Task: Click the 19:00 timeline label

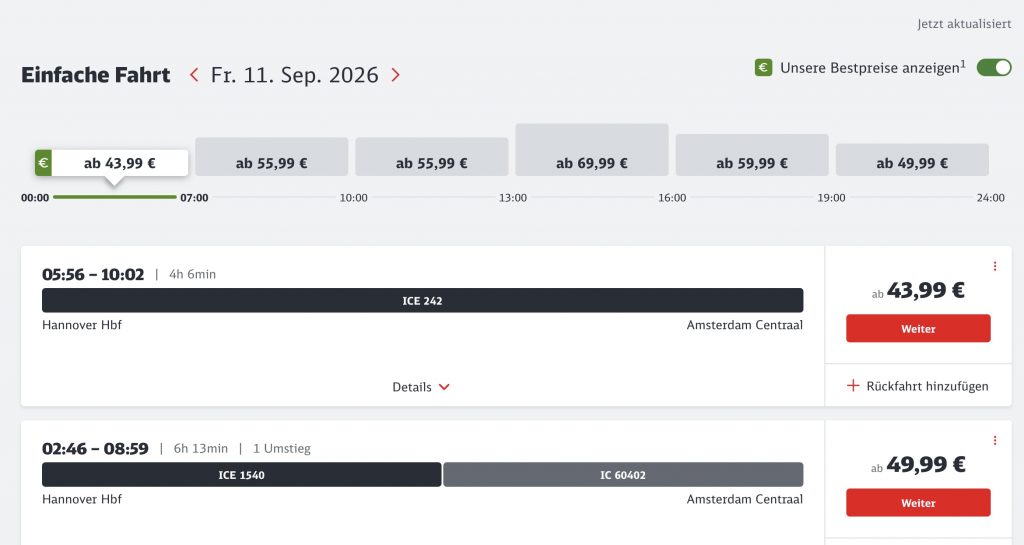Action: pyautogui.click(x=831, y=198)
